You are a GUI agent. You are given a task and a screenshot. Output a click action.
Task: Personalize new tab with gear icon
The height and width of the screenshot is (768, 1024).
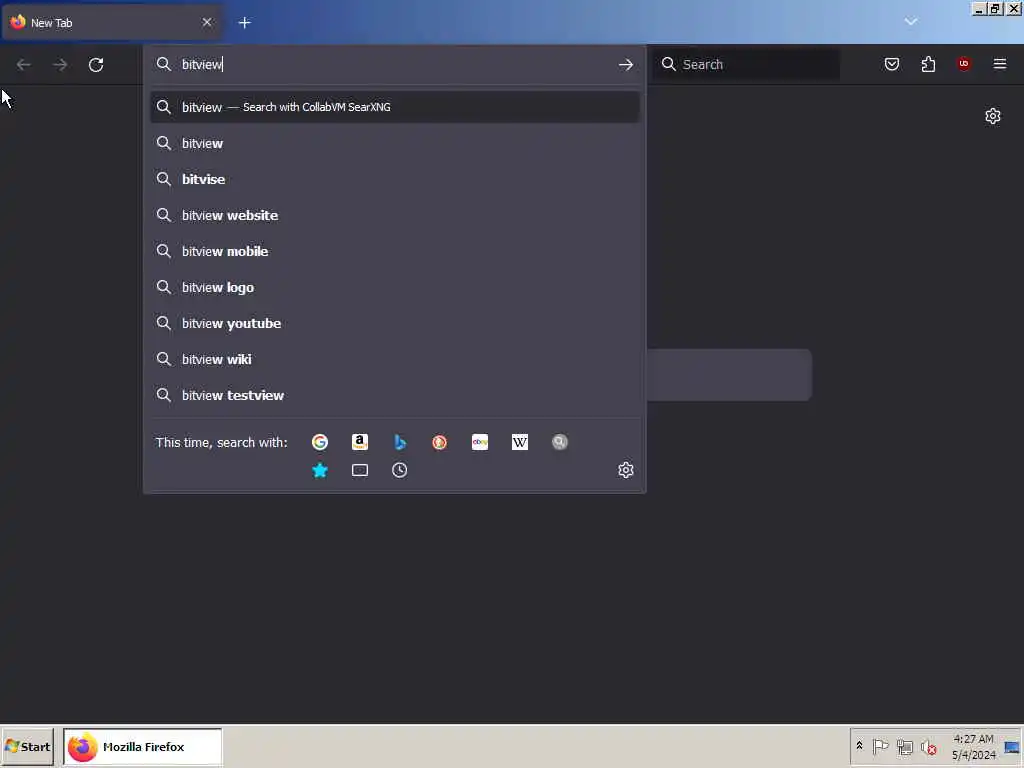993,116
